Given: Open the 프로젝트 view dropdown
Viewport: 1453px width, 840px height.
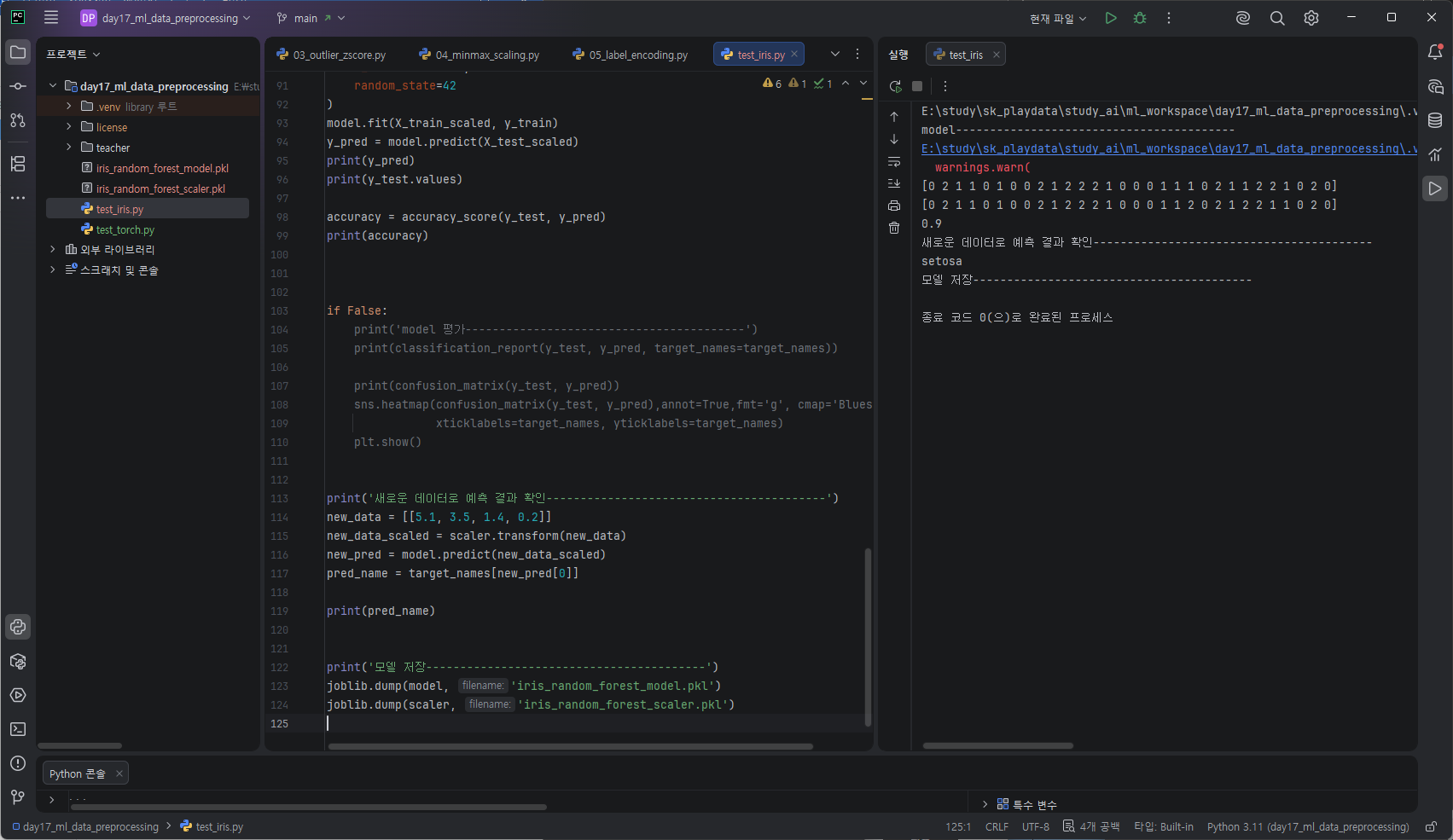Looking at the screenshot, I should pyautogui.click(x=73, y=54).
